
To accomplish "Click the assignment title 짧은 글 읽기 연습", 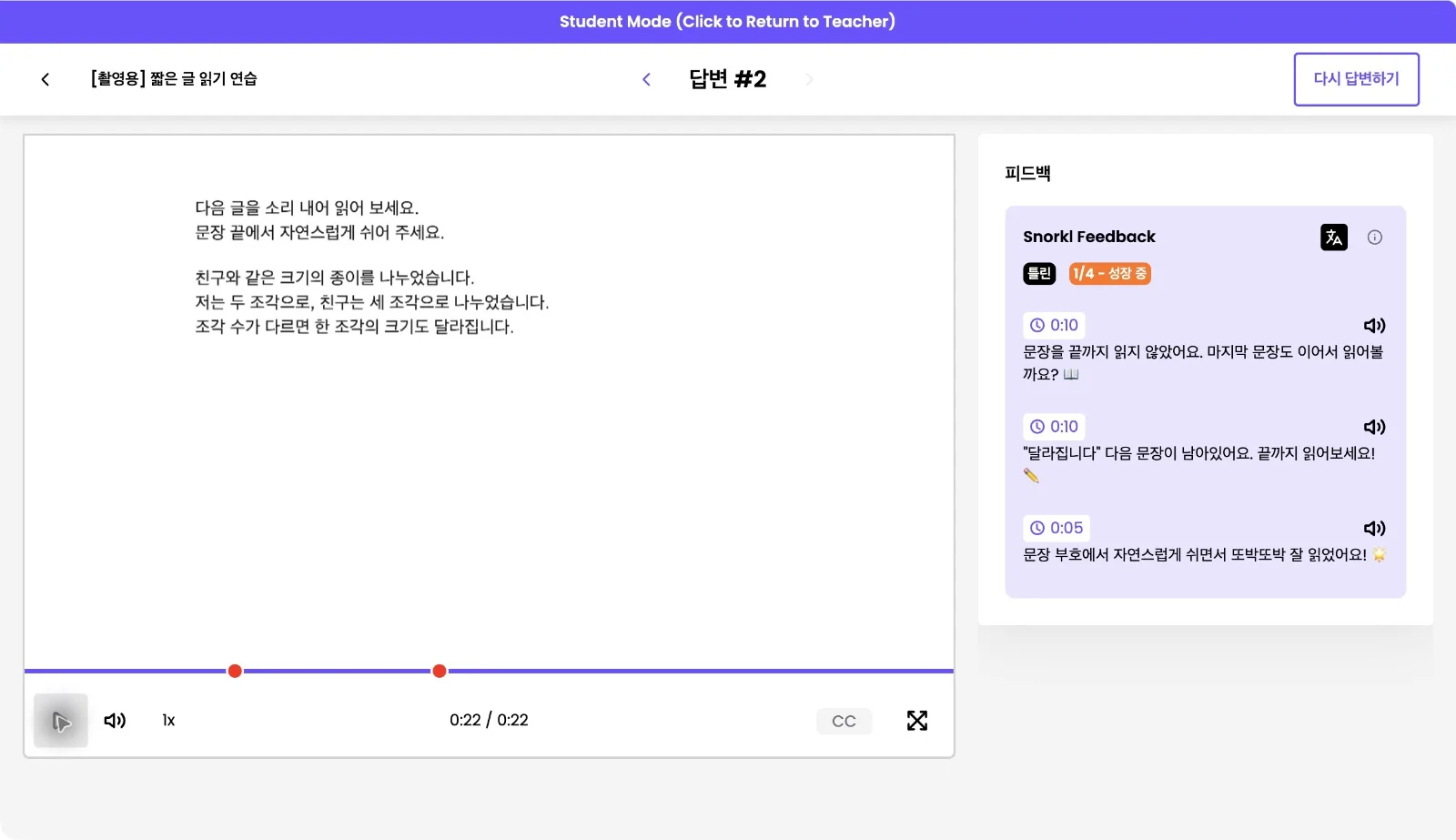I will coord(203,79).
